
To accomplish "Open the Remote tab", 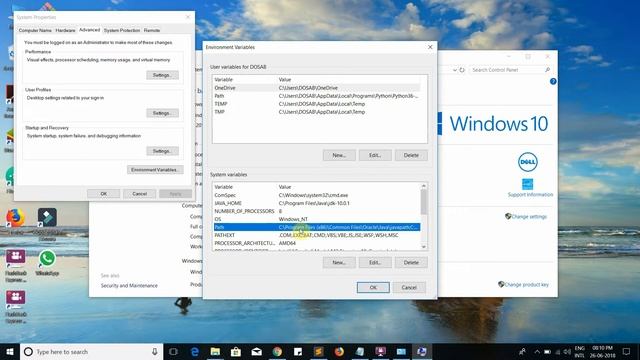I will click(x=152, y=30).
